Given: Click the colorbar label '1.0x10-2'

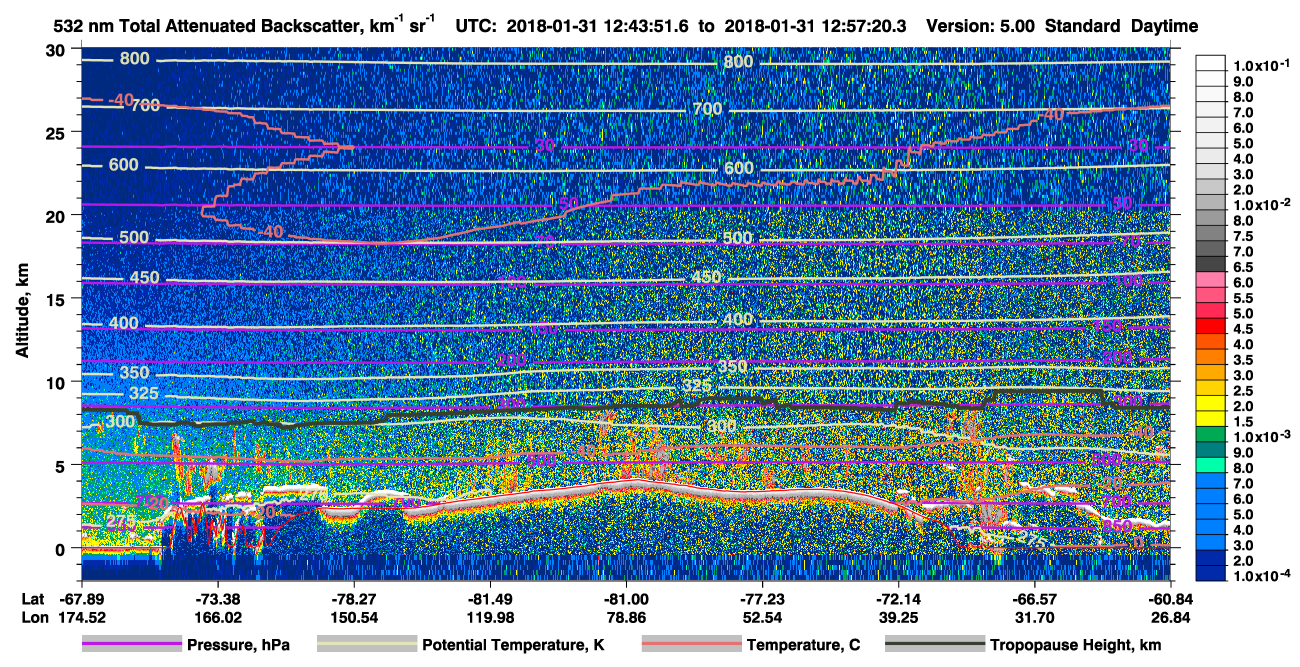Looking at the screenshot, I should (1262, 203).
